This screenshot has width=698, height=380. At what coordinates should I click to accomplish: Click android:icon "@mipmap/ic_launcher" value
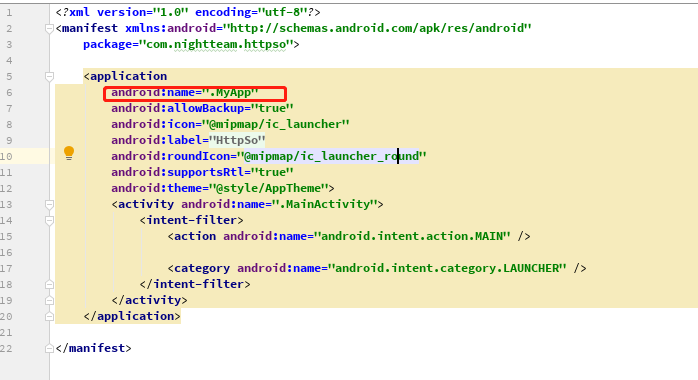[276, 125]
